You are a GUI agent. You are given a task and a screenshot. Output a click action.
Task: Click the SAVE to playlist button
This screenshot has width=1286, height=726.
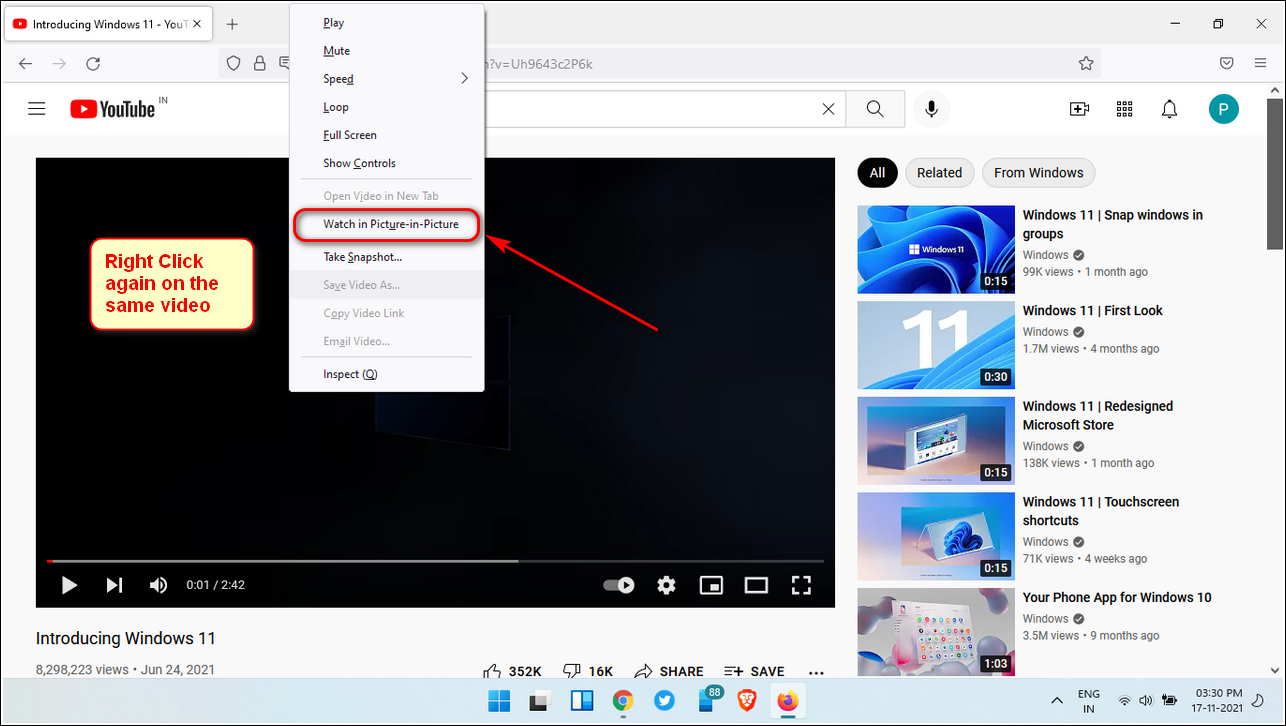pos(754,671)
